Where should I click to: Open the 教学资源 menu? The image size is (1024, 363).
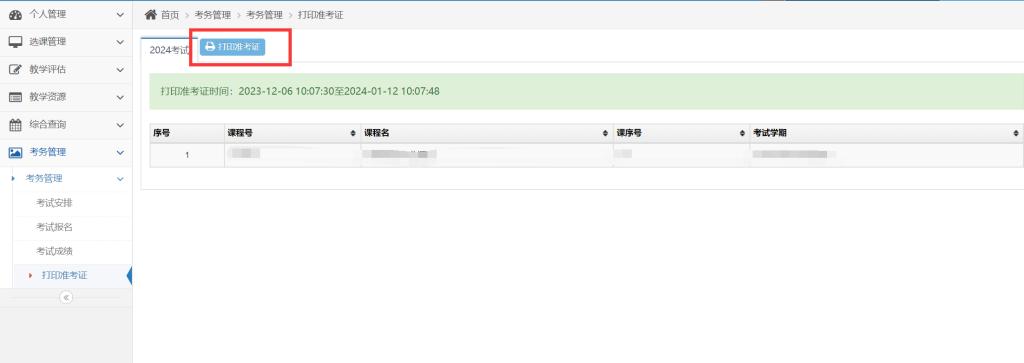[66, 97]
